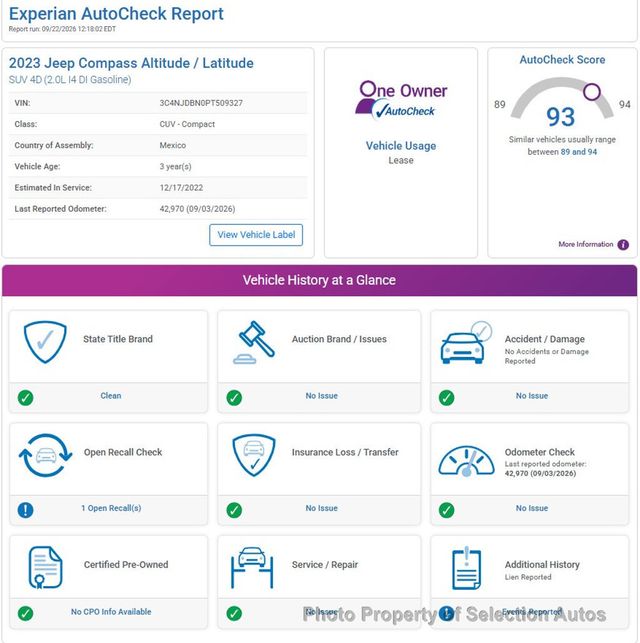Image resolution: width=640 pixels, height=643 pixels.
Task: Click the Additional History heading
Action: tap(542, 565)
